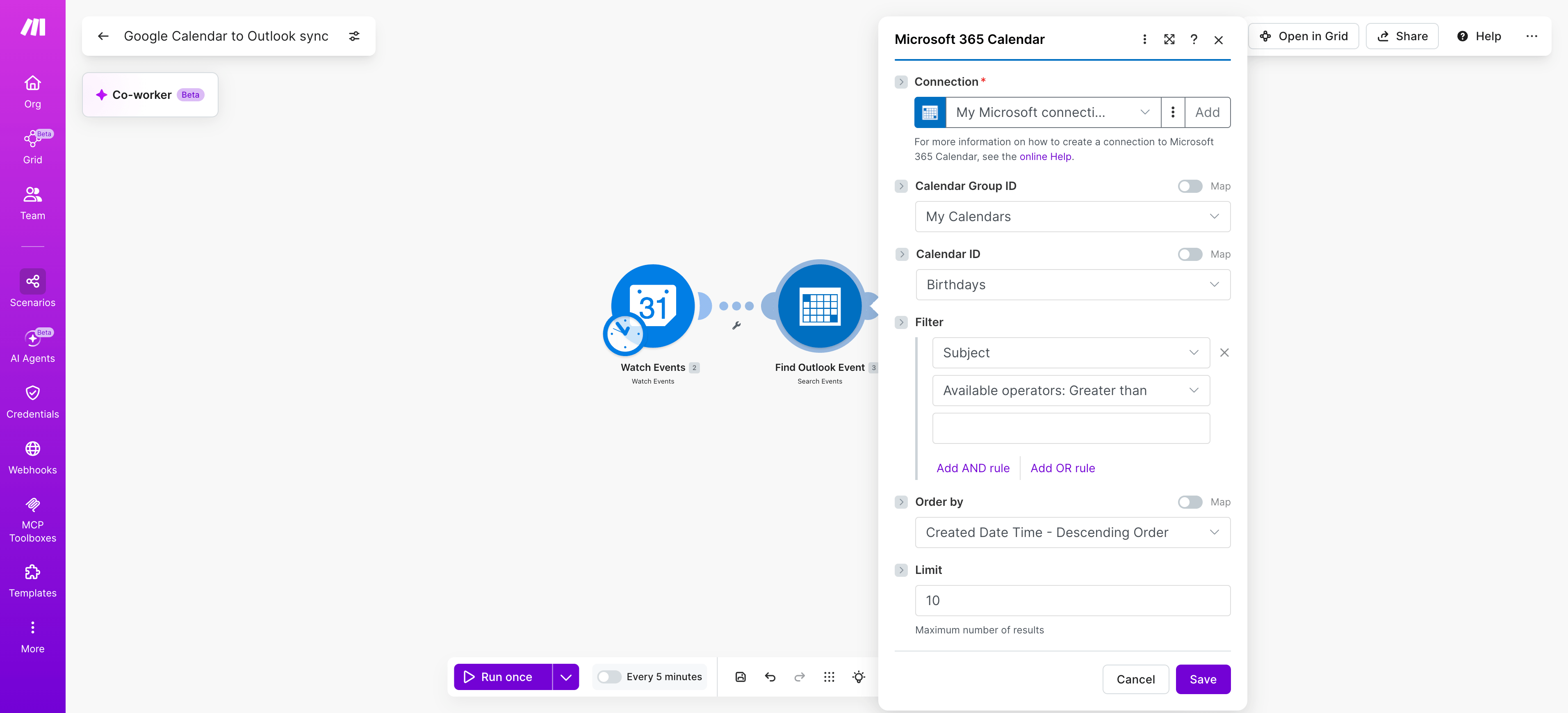
Task: Click the explain flow lightbulb icon
Action: 858,676
